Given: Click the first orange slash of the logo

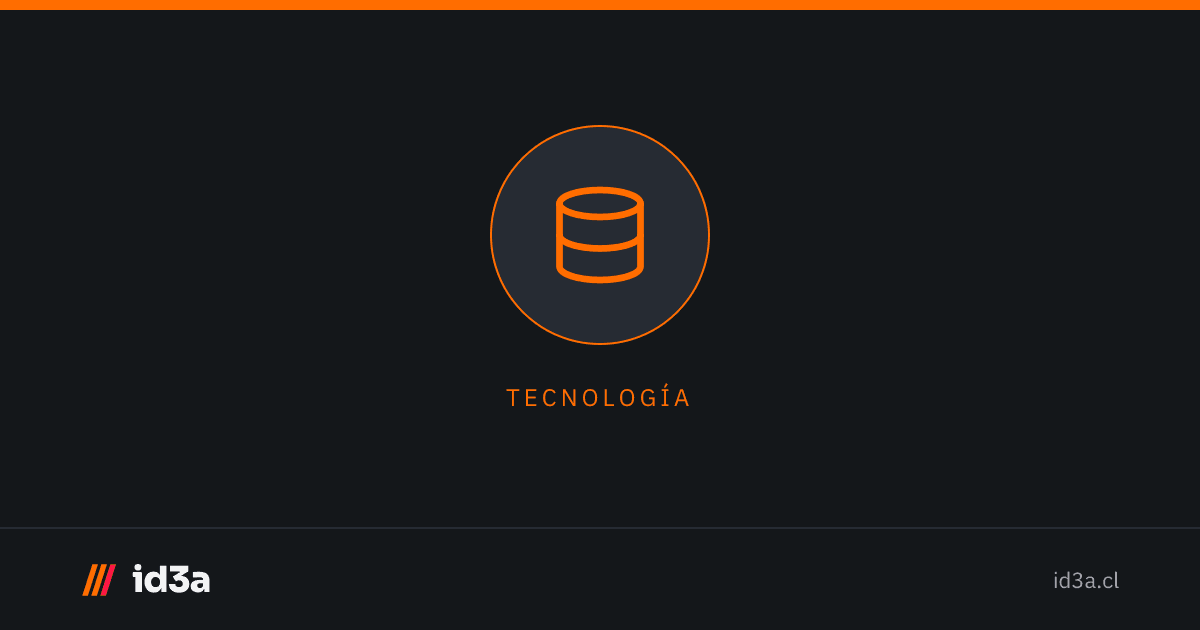Looking at the screenshot, I should tap(88, 580).
